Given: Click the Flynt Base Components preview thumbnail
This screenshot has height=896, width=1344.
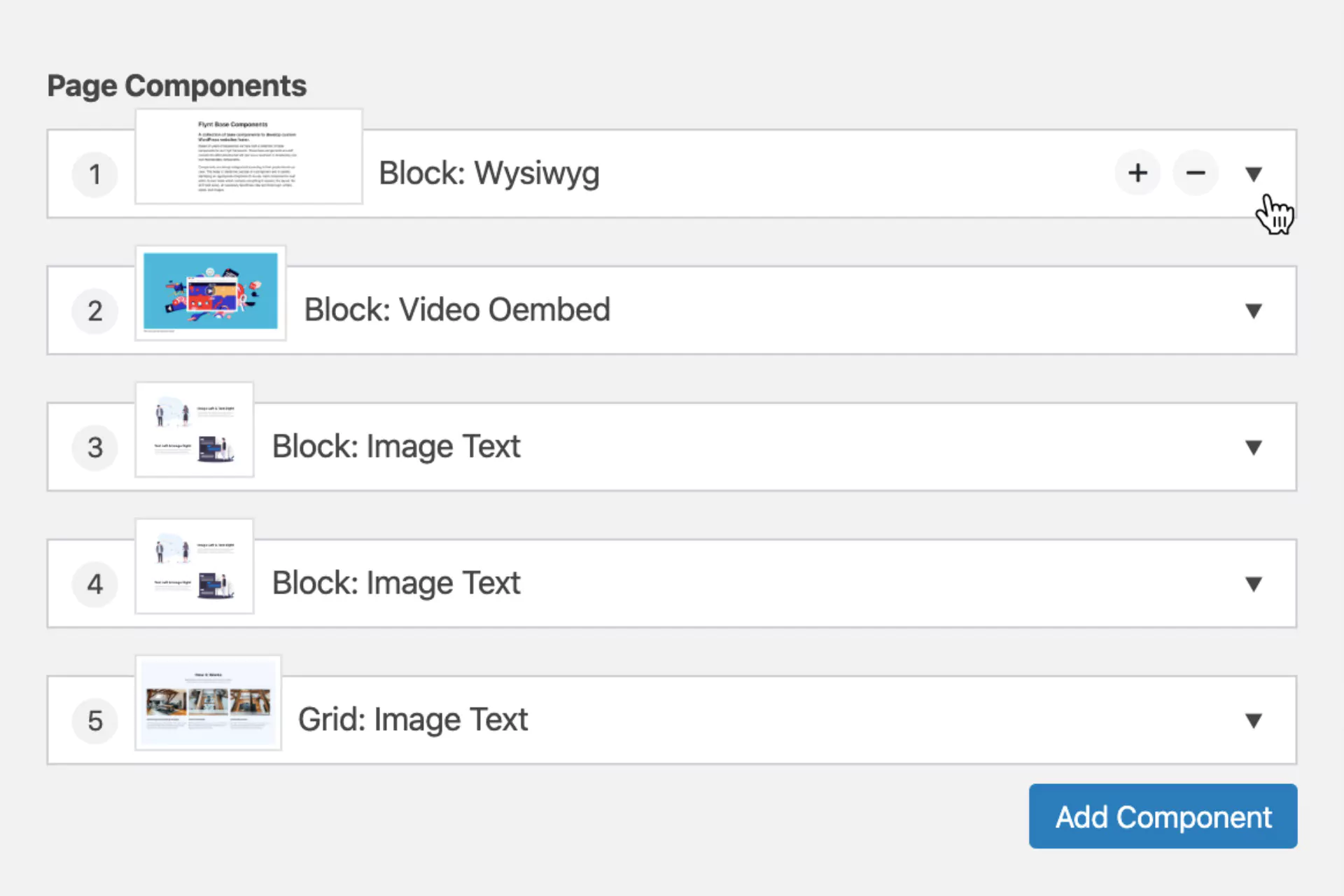Looking at the screenshot, I should pyautogui.click(x=248, y=155).
